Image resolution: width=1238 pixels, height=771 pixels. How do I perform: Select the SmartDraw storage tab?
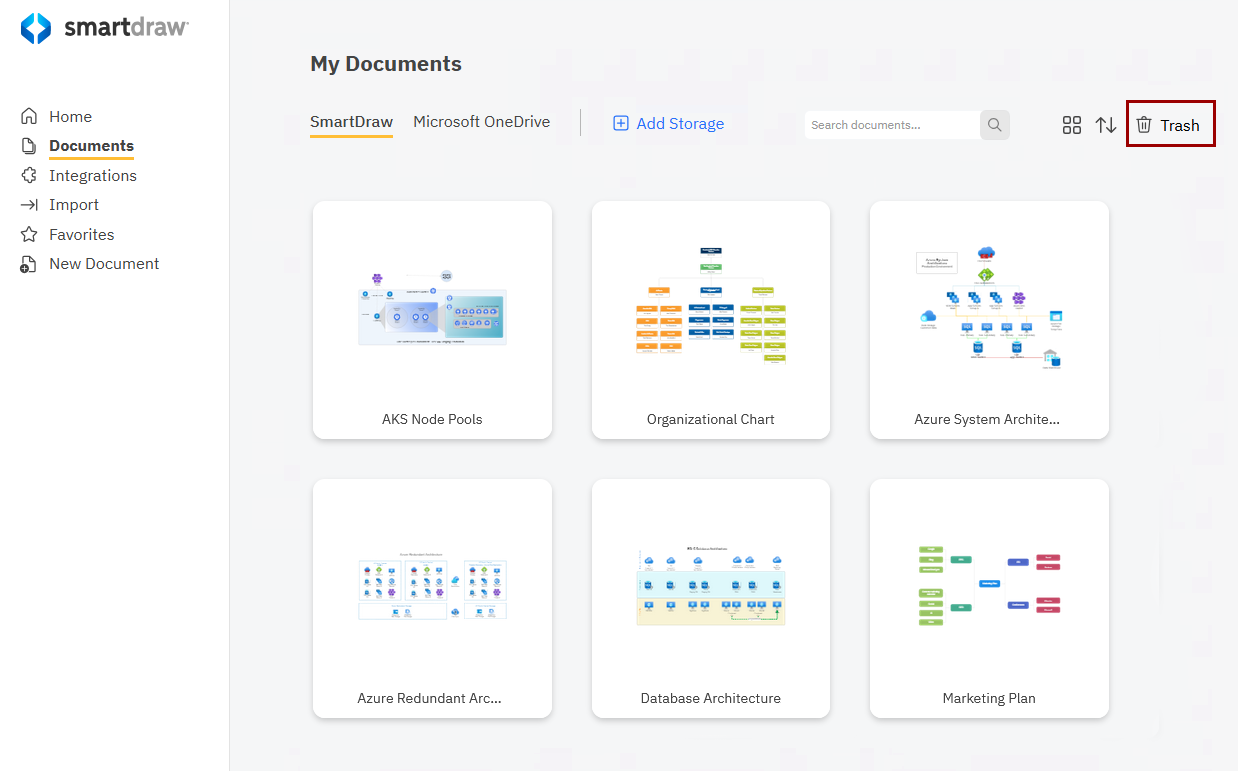tap(351, 122)
